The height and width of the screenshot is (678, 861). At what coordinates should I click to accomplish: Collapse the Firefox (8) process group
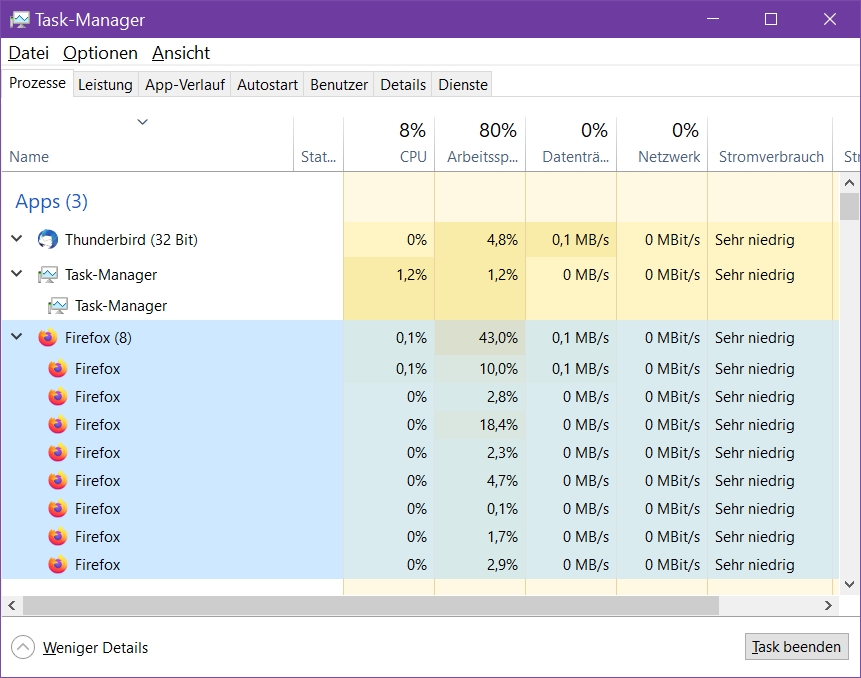click(16, 338)
